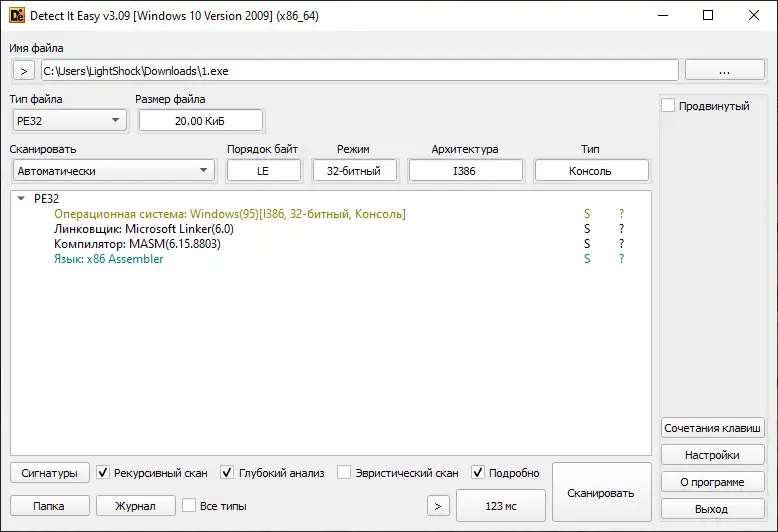Open the PE32 file type dropdown

click(69, 121)
